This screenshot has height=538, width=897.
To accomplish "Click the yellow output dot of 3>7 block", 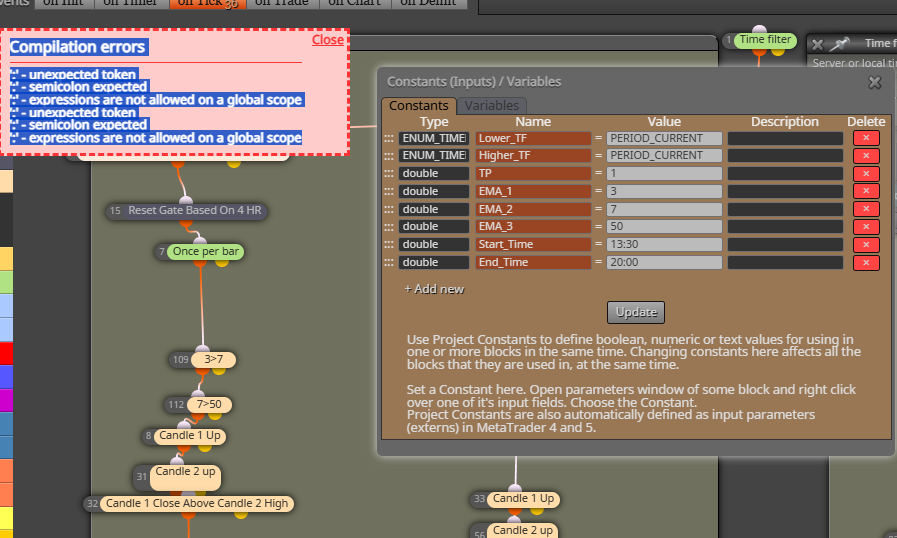I will (219, 371).
